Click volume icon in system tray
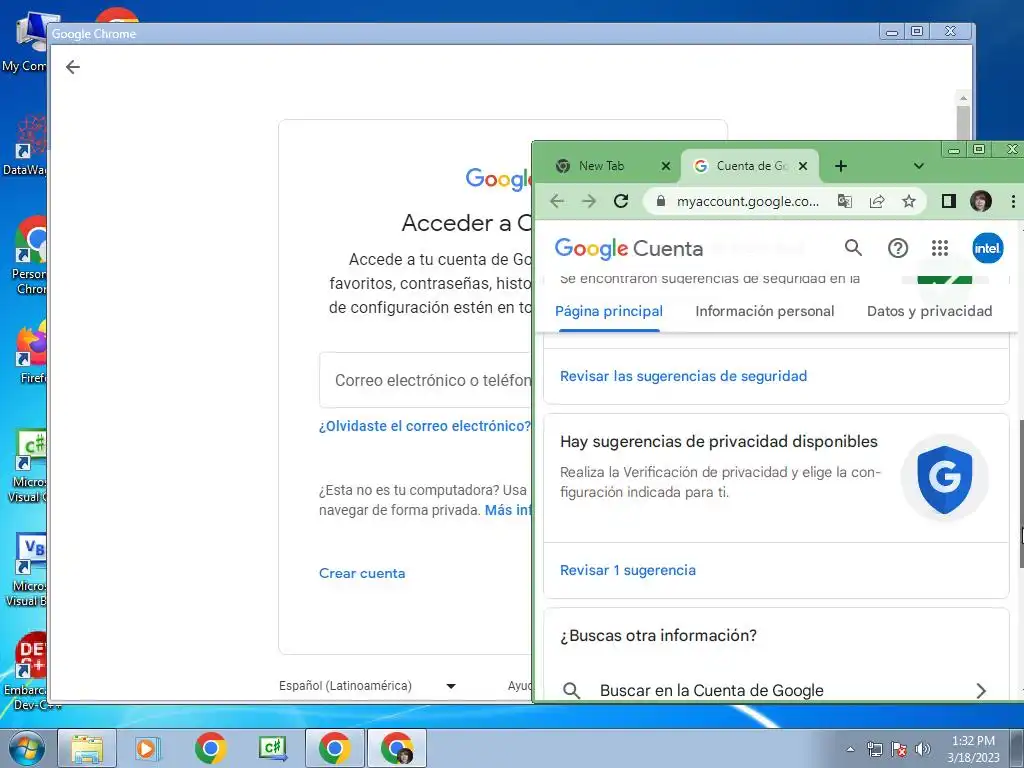1024x768 pixels. 923,749
